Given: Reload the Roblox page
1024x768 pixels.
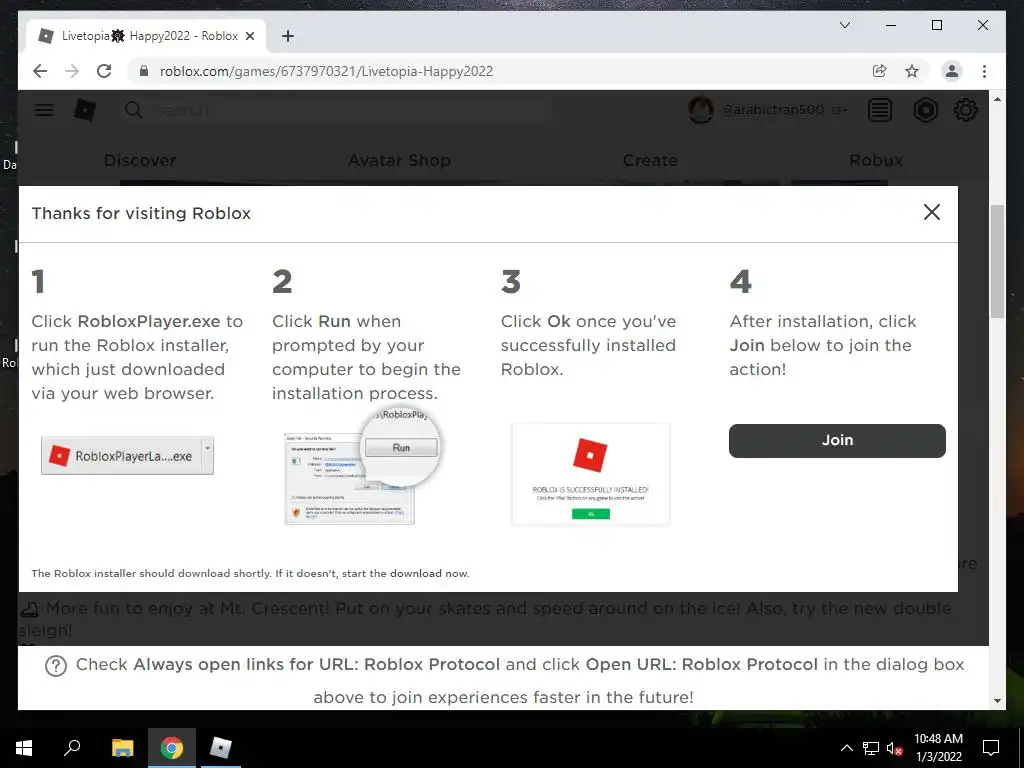Looking at the screenshot, I should [x=104, y=71].
